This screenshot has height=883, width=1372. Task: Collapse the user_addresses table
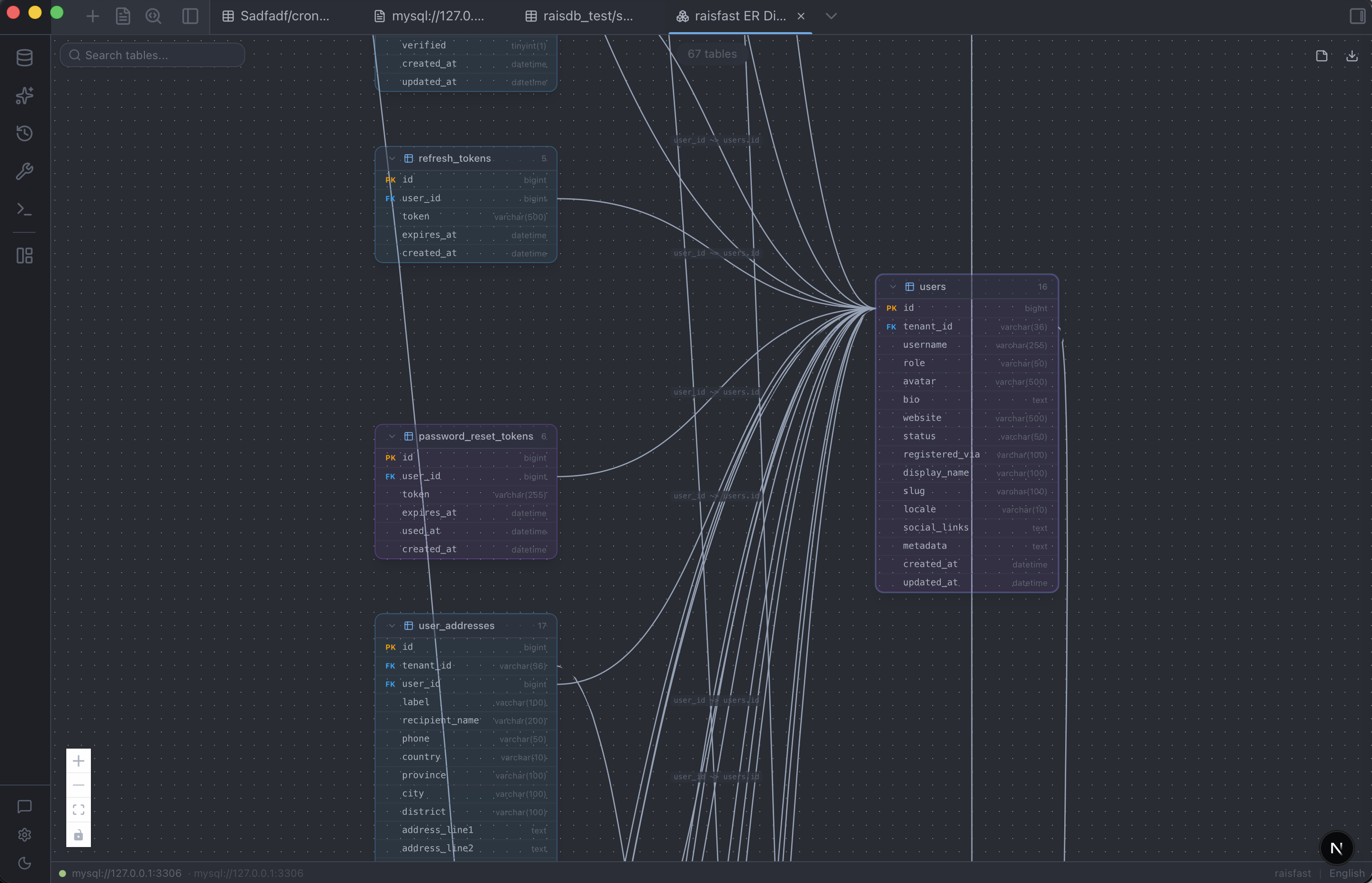[392, 626]
